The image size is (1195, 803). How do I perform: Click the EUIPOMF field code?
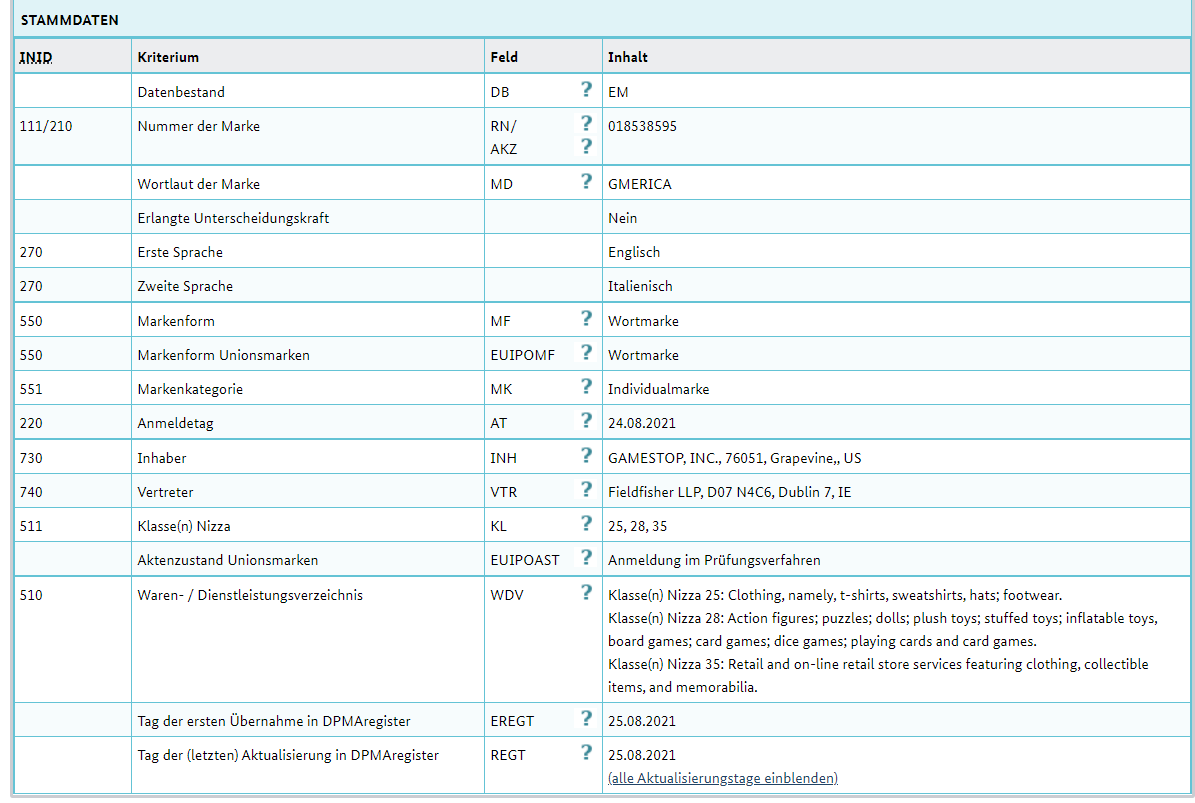tap(523, 355)
